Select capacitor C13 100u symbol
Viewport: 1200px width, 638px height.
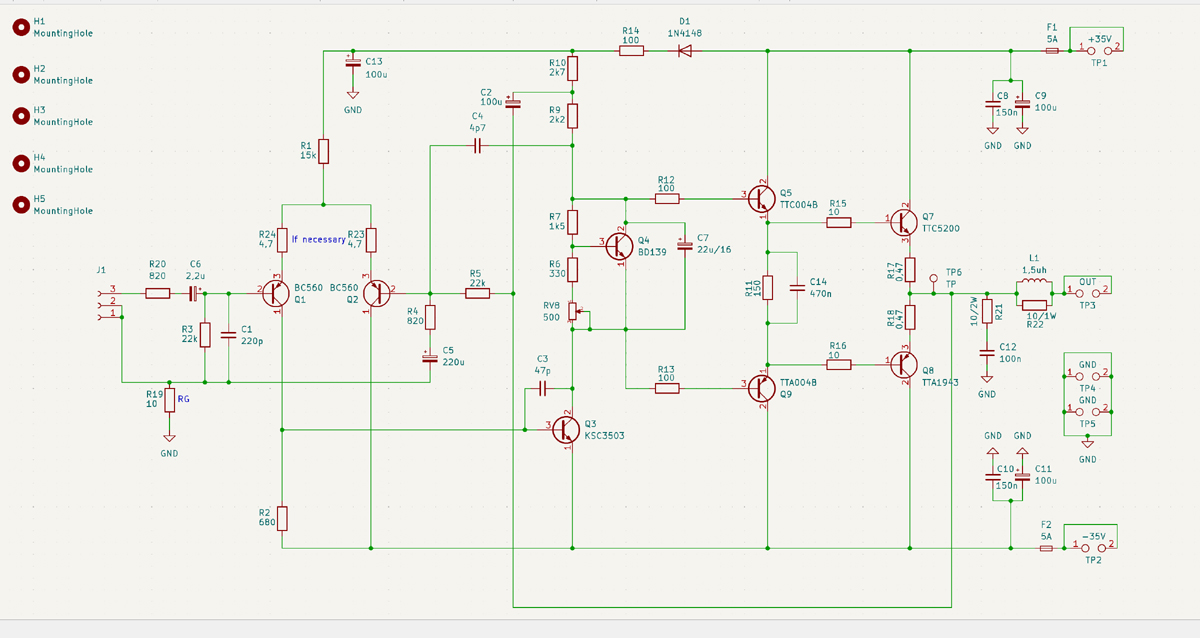point(351,64)
